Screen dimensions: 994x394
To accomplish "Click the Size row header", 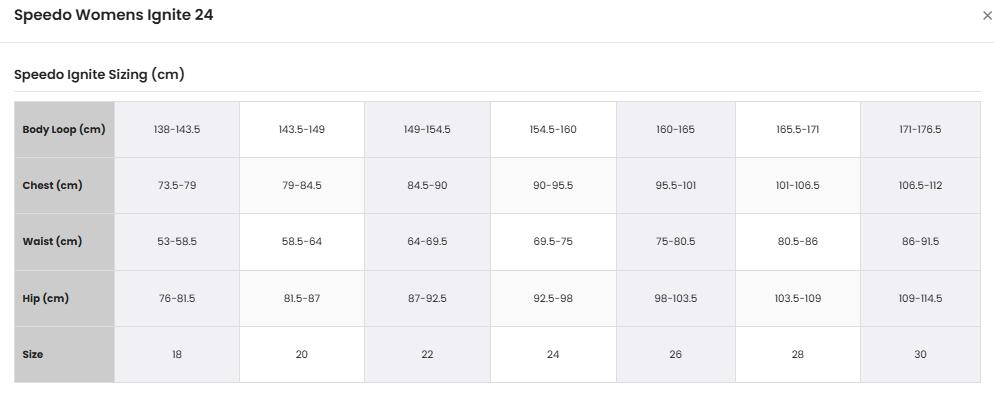I will [x=64, y=355].
